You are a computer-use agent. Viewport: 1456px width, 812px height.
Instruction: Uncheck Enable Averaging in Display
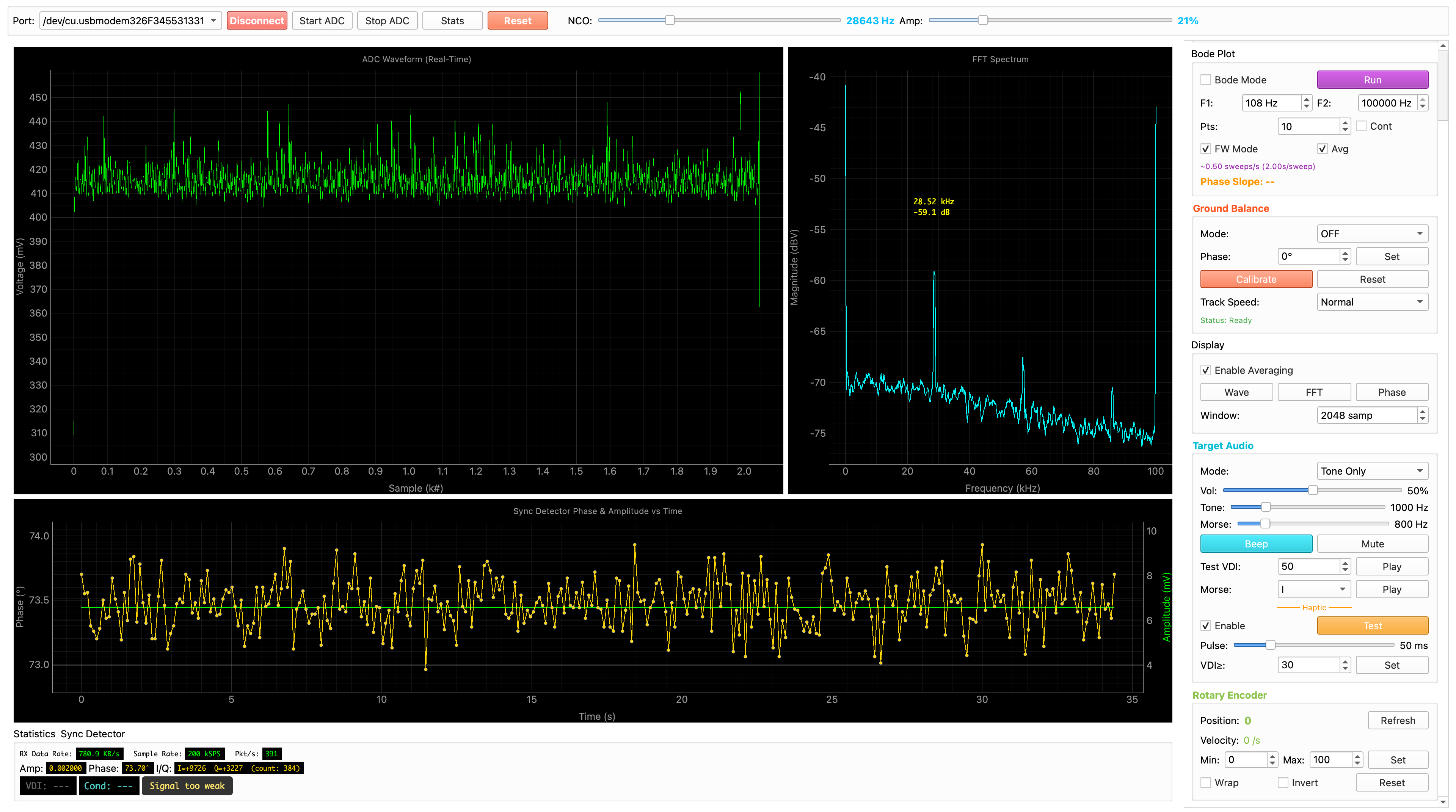[1206, 370]
